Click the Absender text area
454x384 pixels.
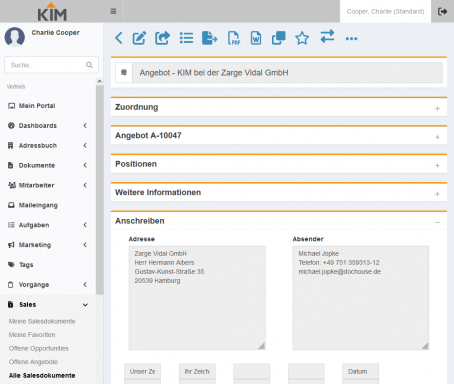[361, 298]
